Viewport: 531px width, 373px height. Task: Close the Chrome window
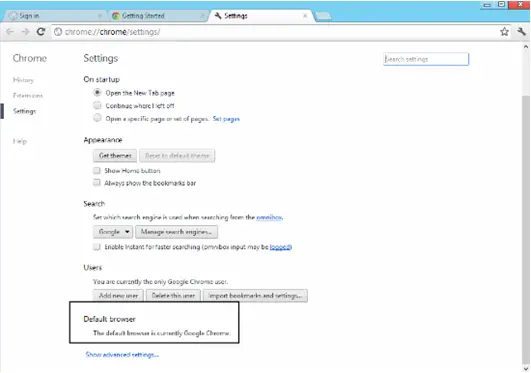click(520, 5)
